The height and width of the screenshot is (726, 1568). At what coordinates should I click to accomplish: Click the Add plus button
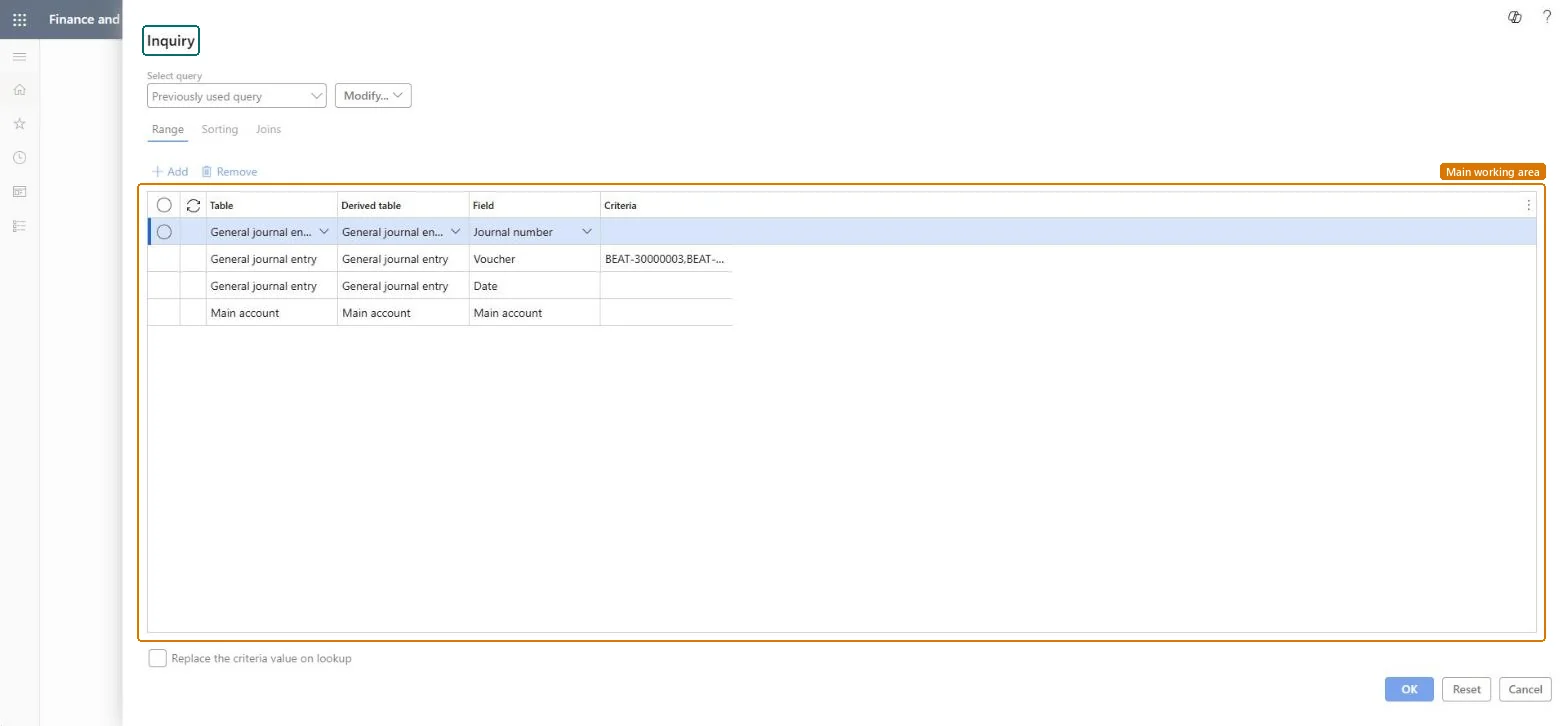[x=170, y=172]
